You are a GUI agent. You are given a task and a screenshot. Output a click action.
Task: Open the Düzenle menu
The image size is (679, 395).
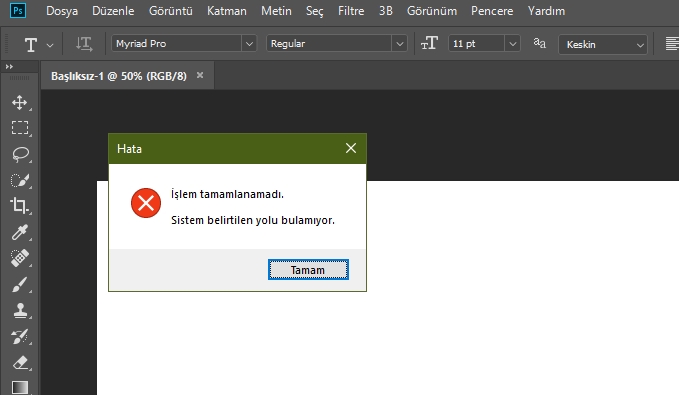point(113,11)
